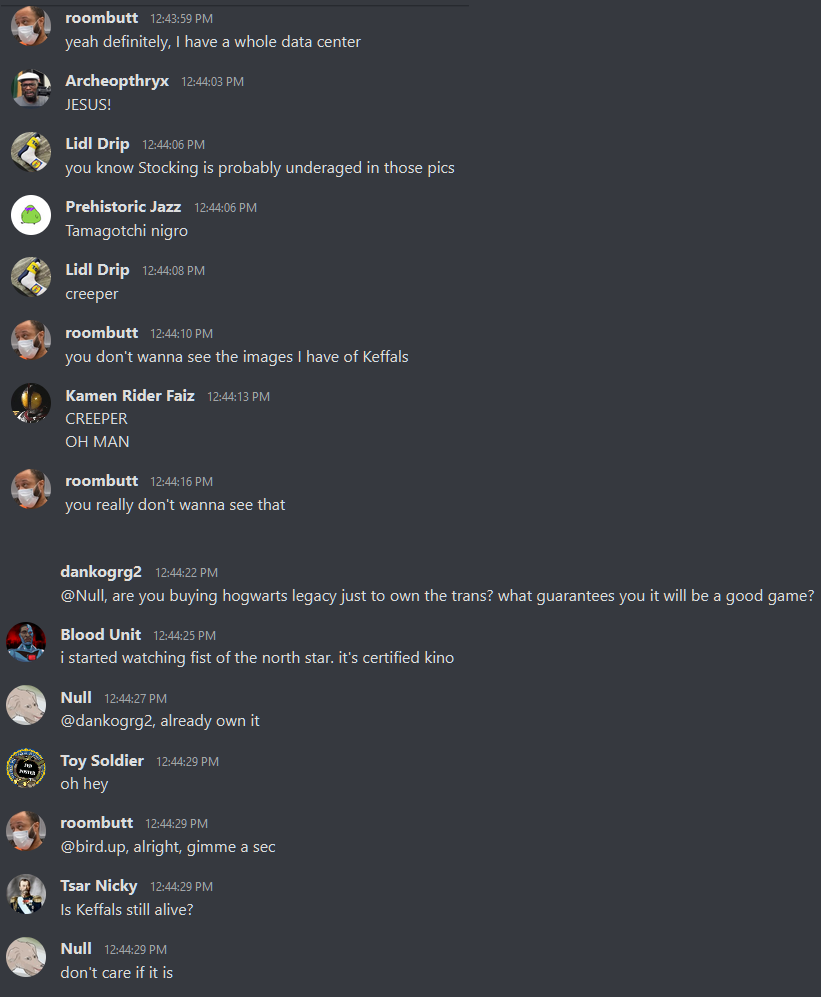Click the @dankogrg2 mention in Null's reply
821x997 pixels.
click(x=107, y=720)
